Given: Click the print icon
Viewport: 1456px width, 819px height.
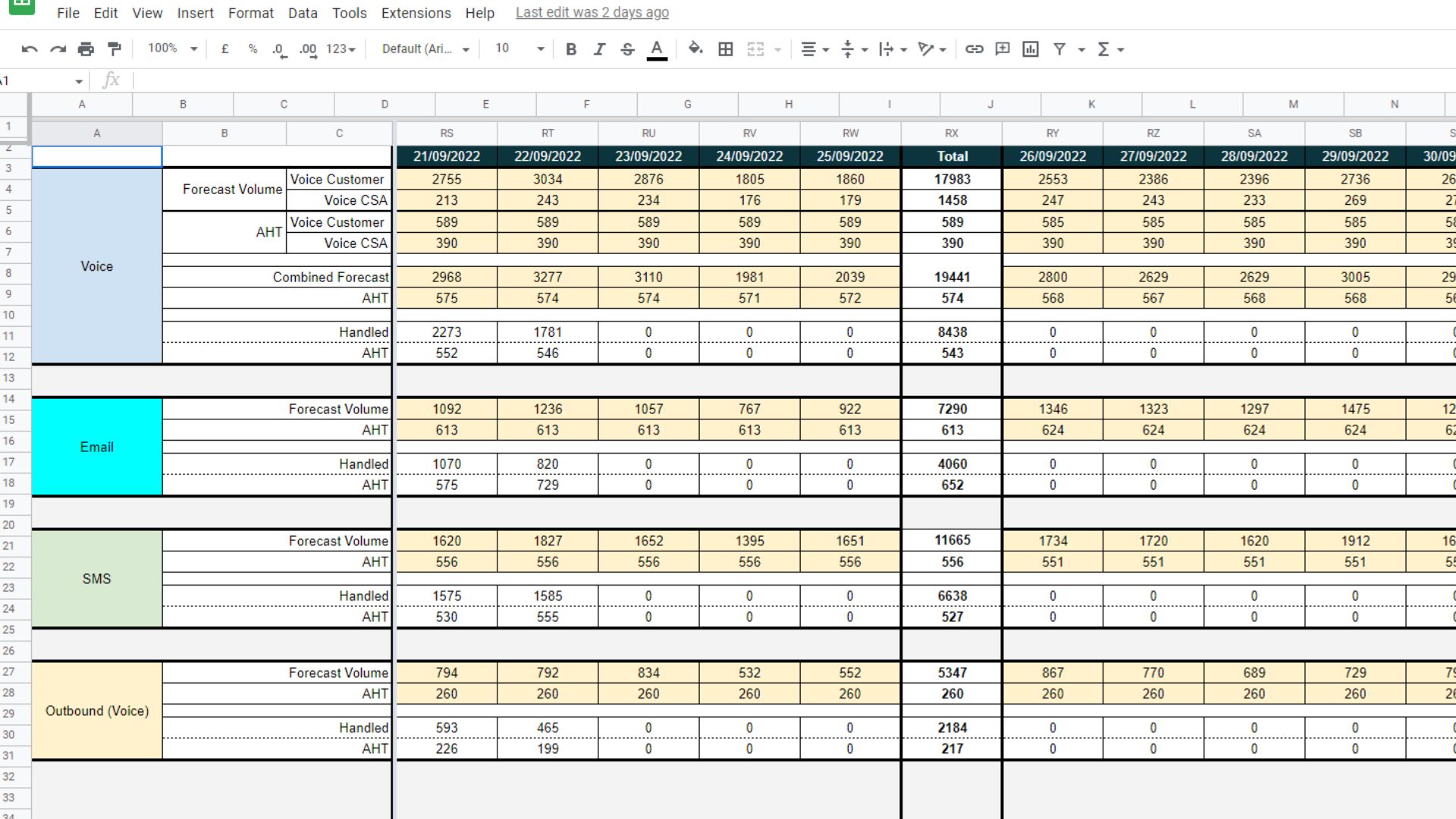Looking at the screenshot, I should pyautogui.click(x=86, y=49).
